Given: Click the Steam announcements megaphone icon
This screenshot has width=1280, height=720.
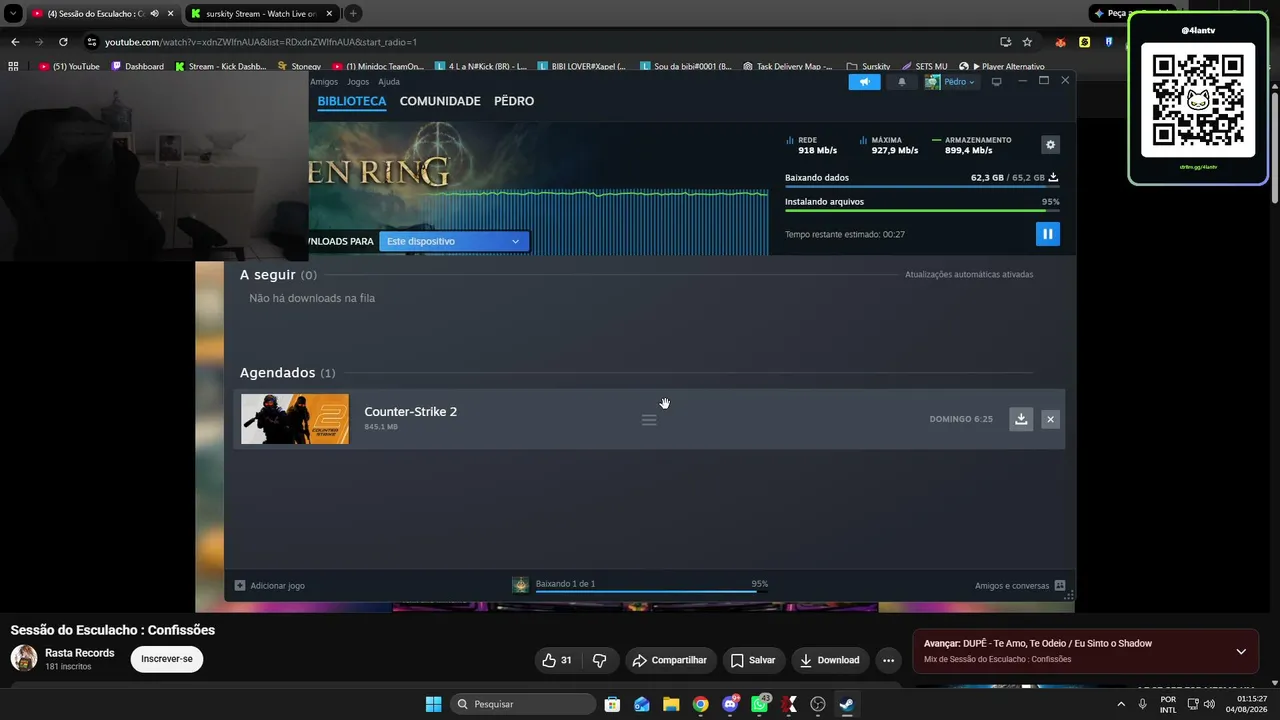Looking at the screenshot, I should coord(865,82).
